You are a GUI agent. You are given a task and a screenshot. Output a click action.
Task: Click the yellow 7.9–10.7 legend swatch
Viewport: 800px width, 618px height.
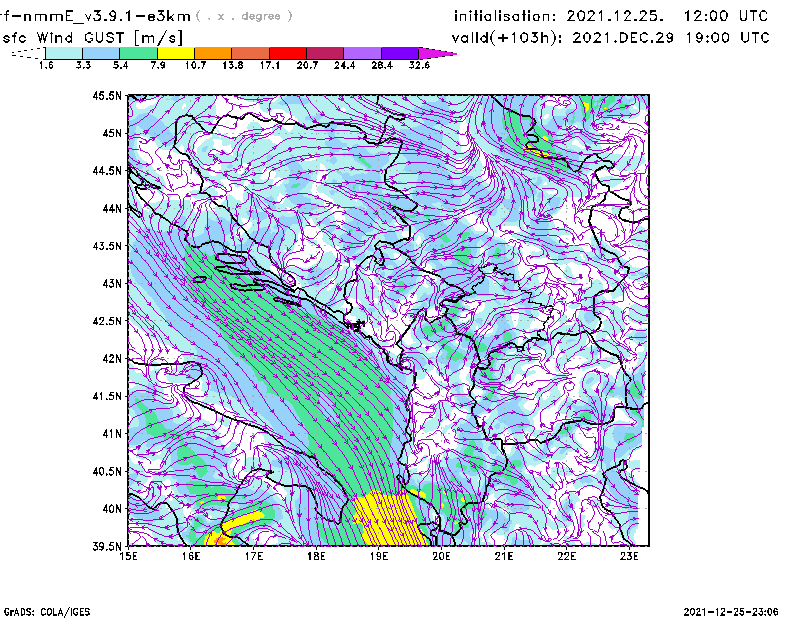point(176,53)
